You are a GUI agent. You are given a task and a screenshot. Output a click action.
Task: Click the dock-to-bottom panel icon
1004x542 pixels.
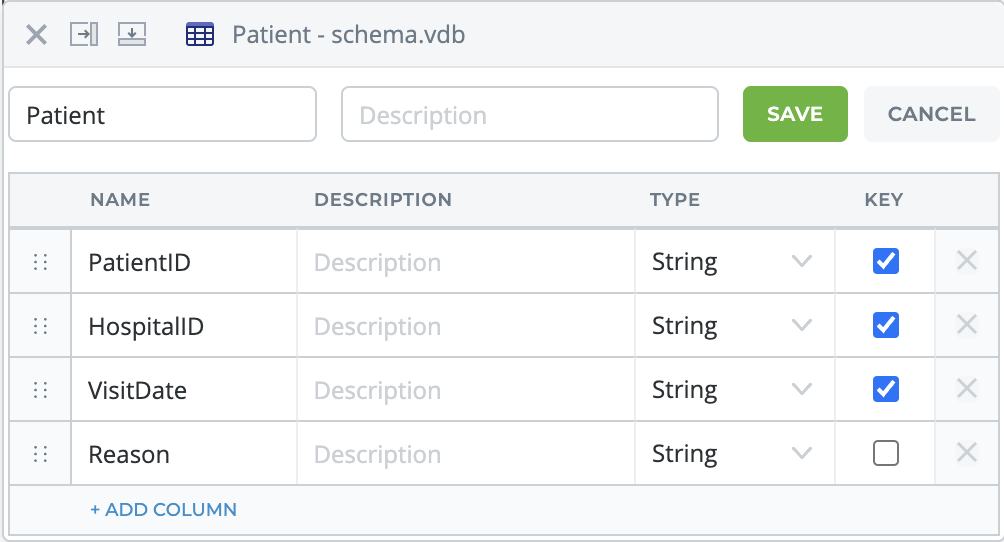pyautogui.click(x=132, y=35)
